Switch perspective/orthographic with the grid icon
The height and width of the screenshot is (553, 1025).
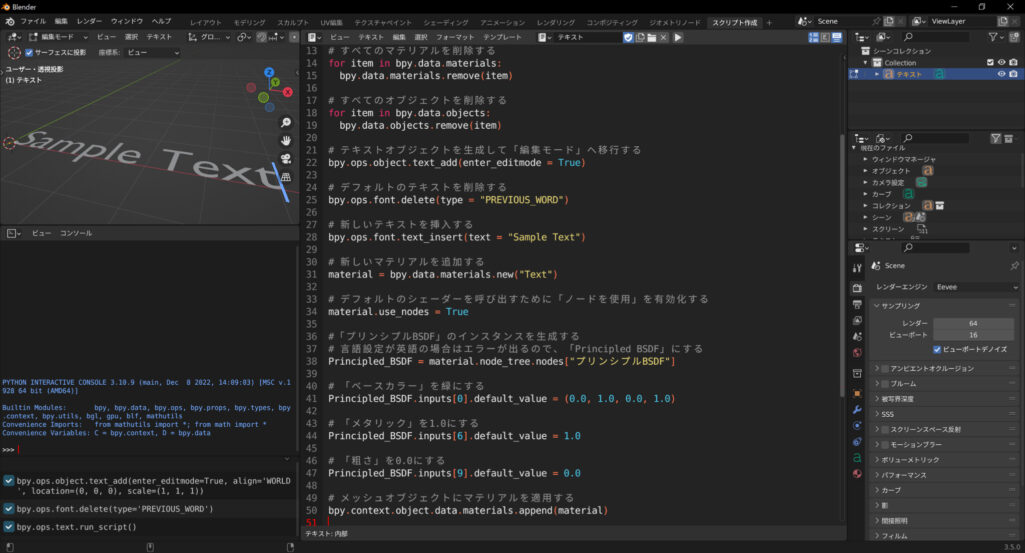tap(286, 177)
